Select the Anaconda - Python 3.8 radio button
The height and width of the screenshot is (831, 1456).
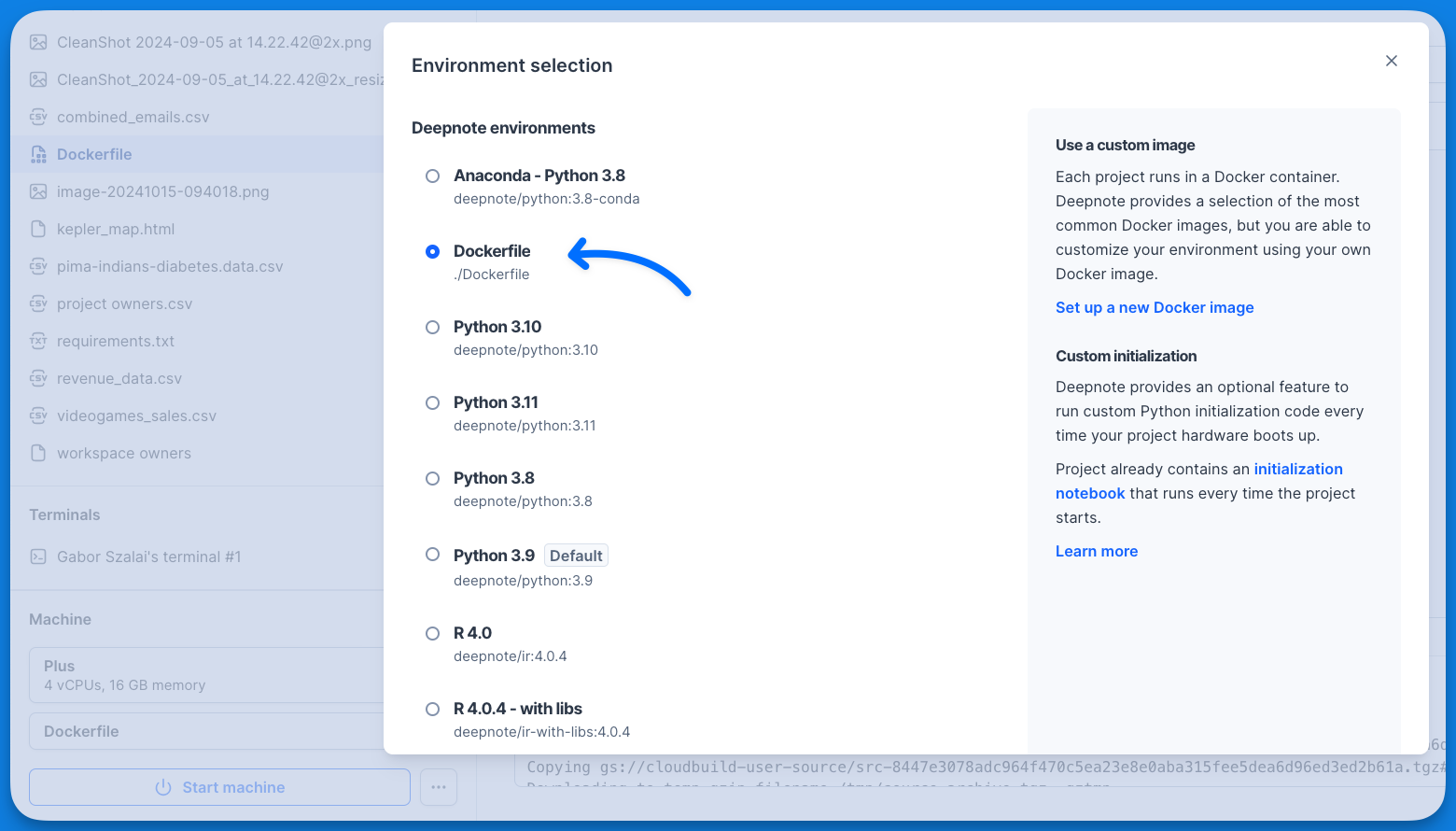click(432, 176)
